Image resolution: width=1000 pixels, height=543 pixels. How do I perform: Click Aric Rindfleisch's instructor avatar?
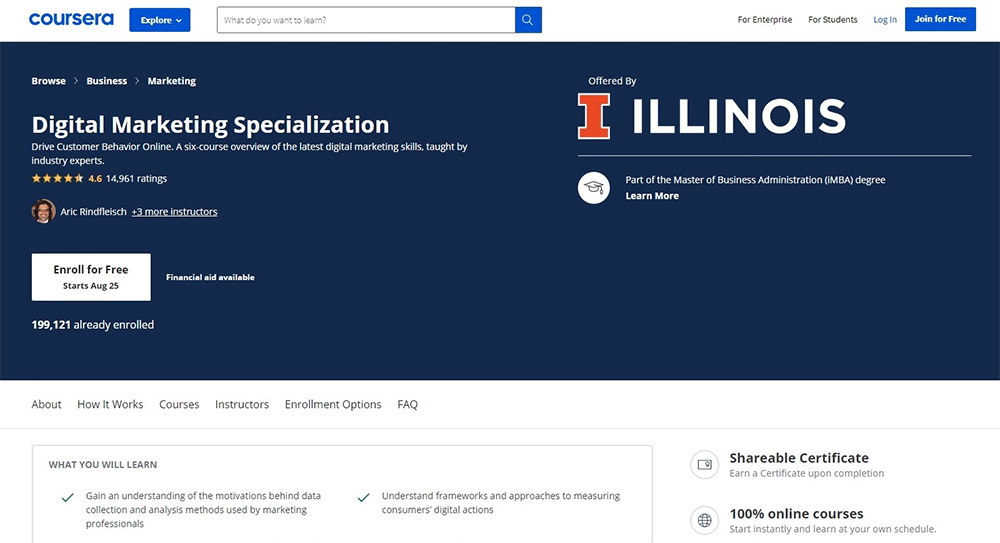click(x=43, y=211)
